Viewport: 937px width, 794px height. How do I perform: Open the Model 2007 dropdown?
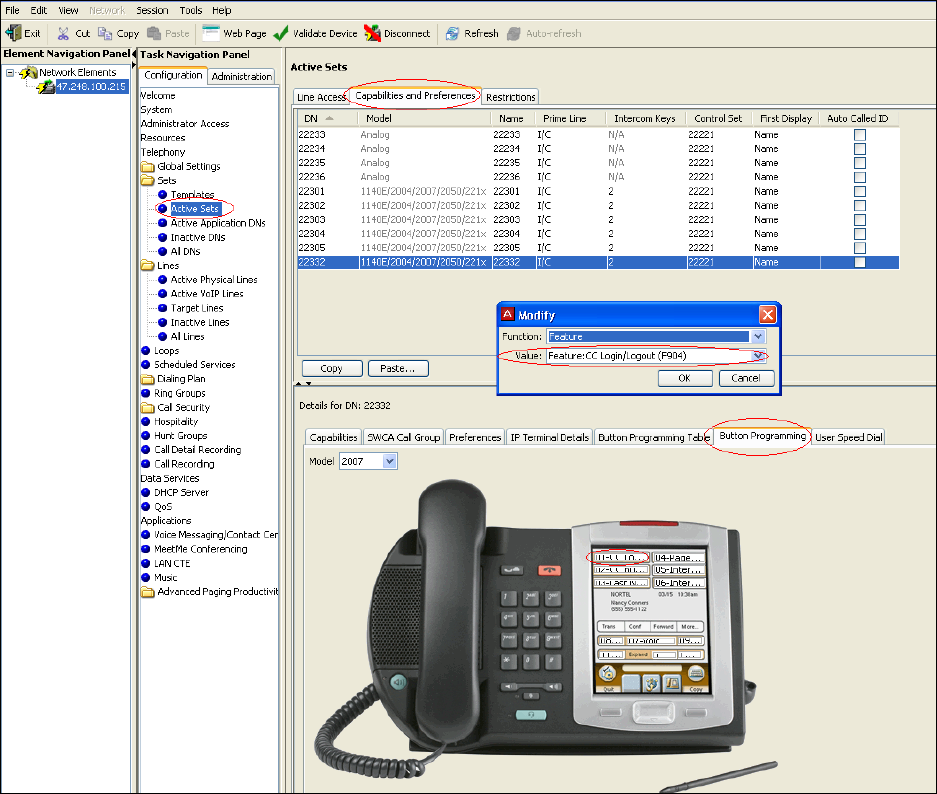390,461
